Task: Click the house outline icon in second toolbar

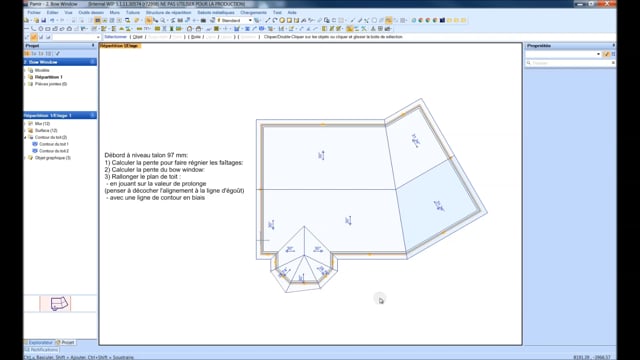Action: click(69, 29)
